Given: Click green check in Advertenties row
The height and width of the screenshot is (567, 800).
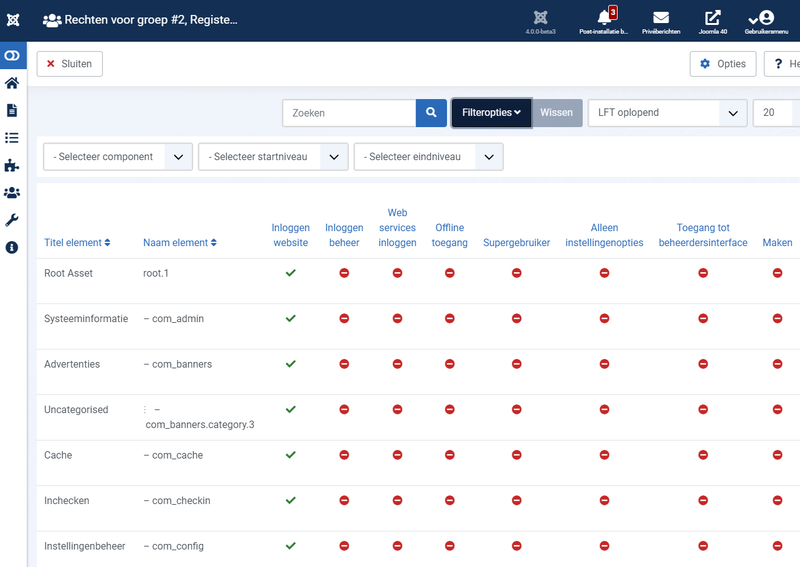Looking at the screenshot, I should (x=290, y=364).
